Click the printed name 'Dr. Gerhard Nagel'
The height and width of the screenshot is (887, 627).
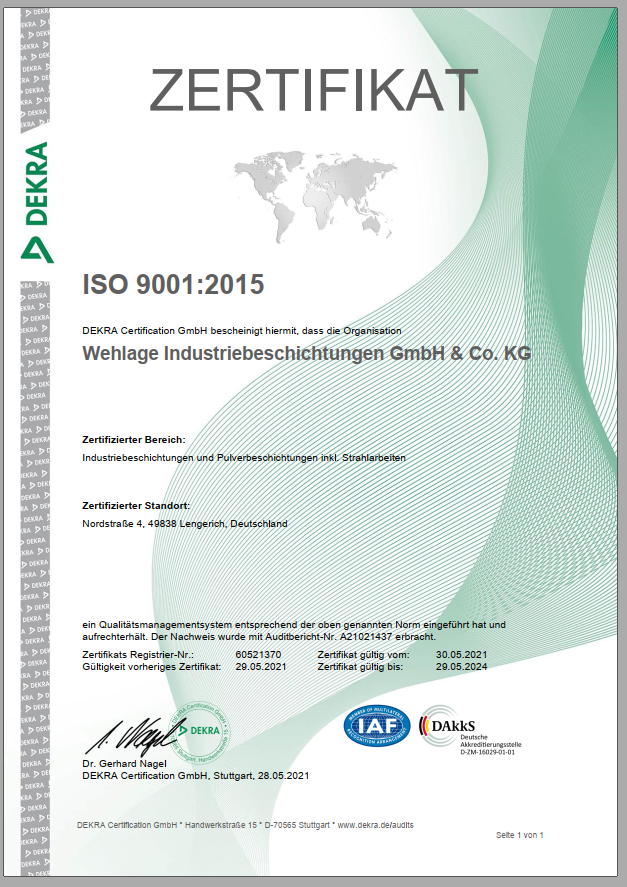tap(124, 764)
